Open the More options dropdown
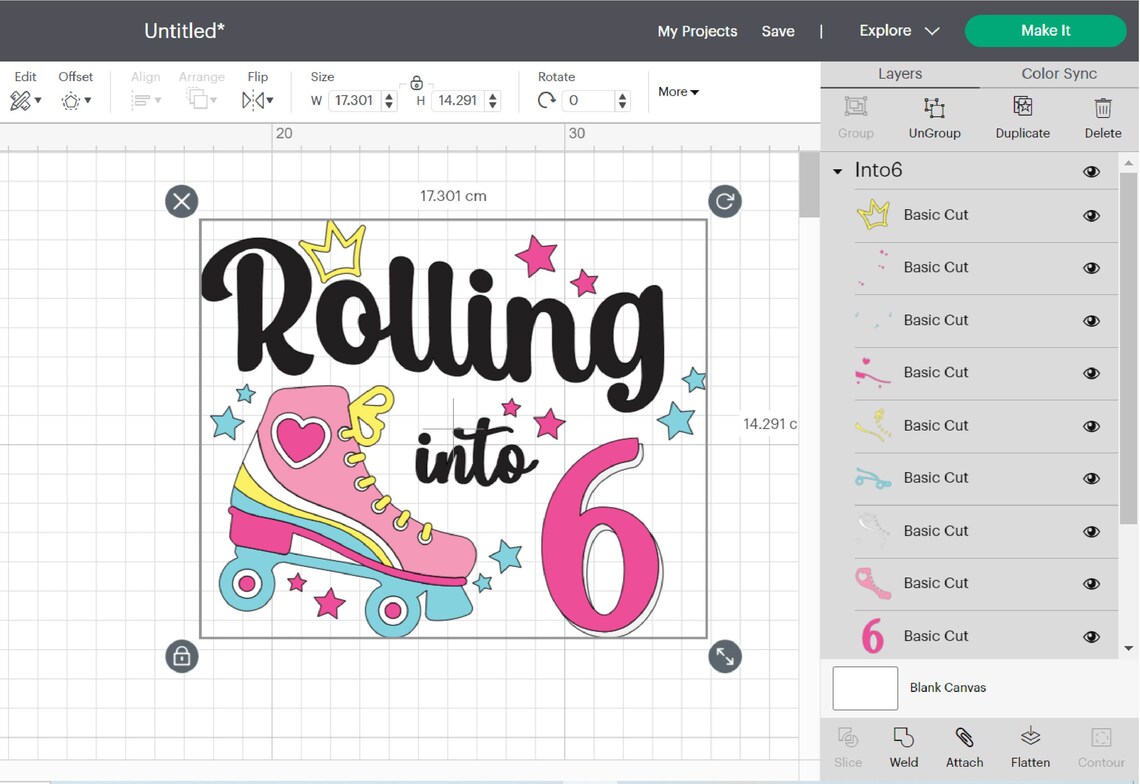This screenshot has width=1140, height=784. [678, 91]
